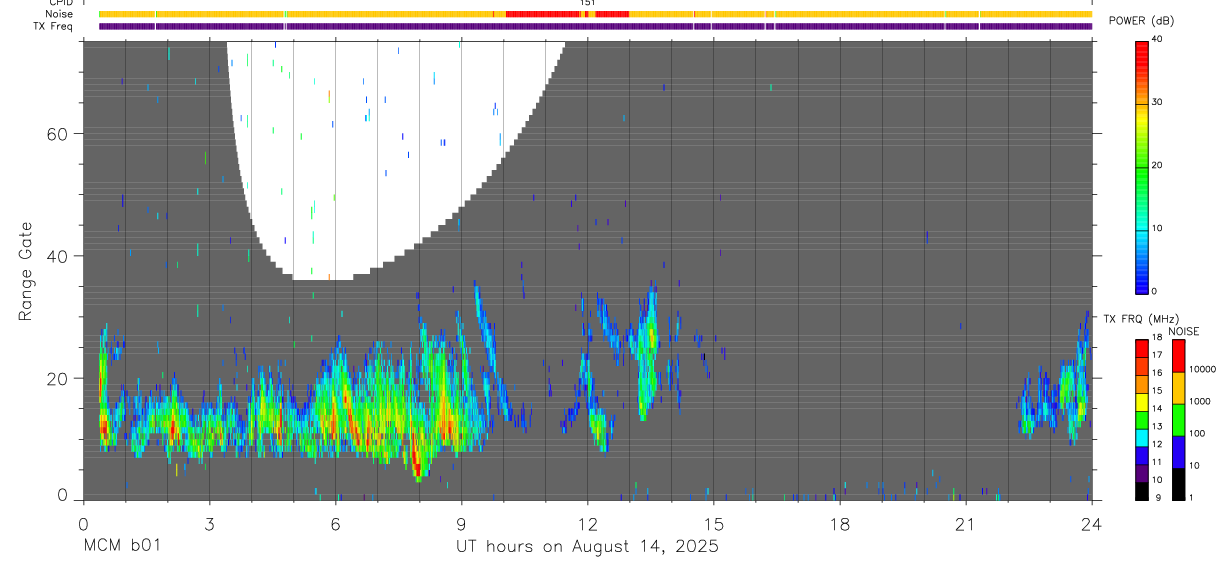Select the 60 tick on the Range Gate axis
Image resolution: width=1228 pixels, height=567 pixels.
pos(56,134)
